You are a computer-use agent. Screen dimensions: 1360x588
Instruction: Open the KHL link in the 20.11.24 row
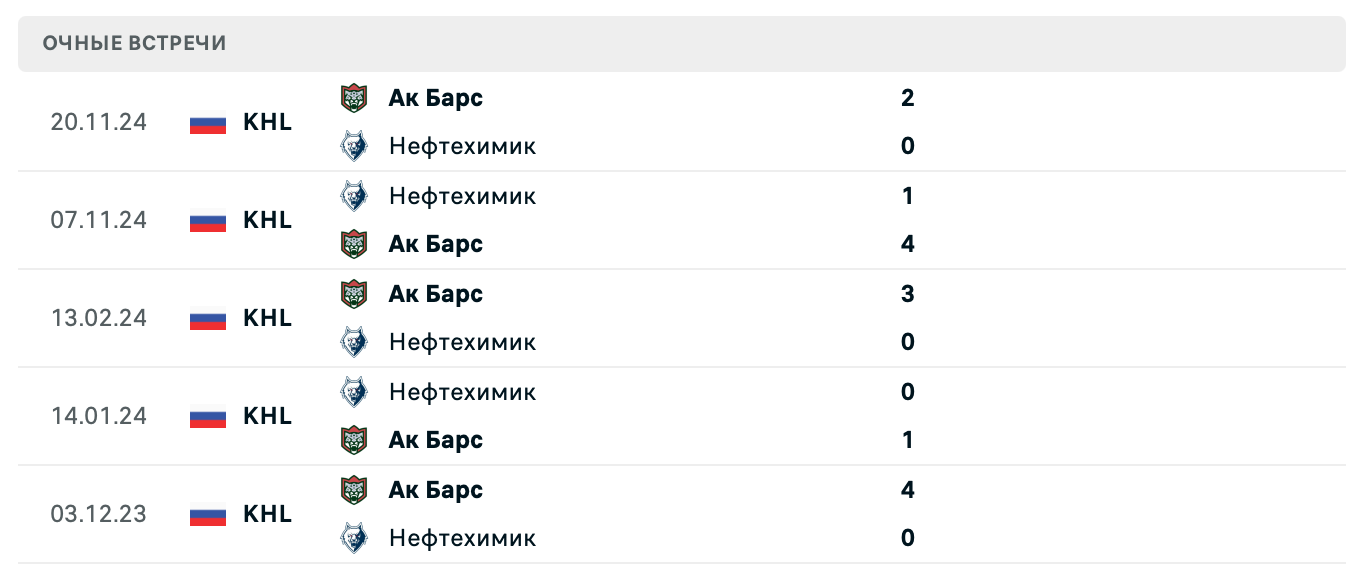click(x=267, y=122)
